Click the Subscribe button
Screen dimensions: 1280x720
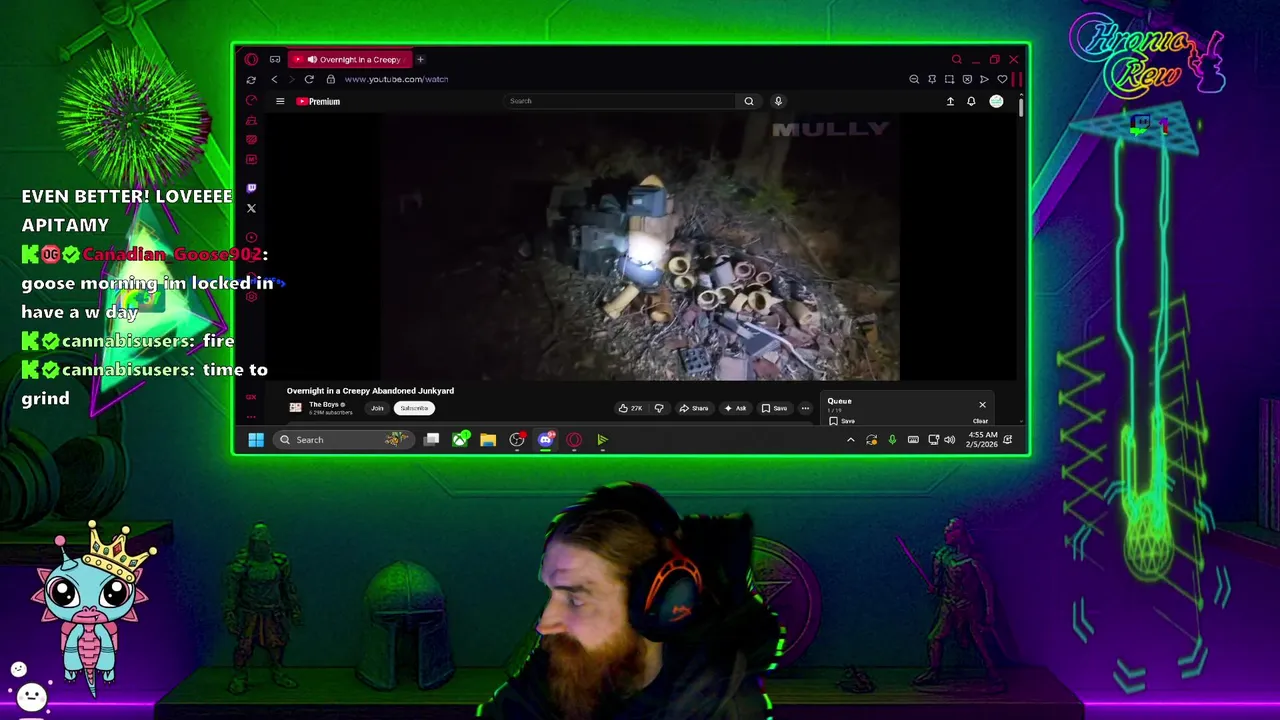(x=414, y=408)
